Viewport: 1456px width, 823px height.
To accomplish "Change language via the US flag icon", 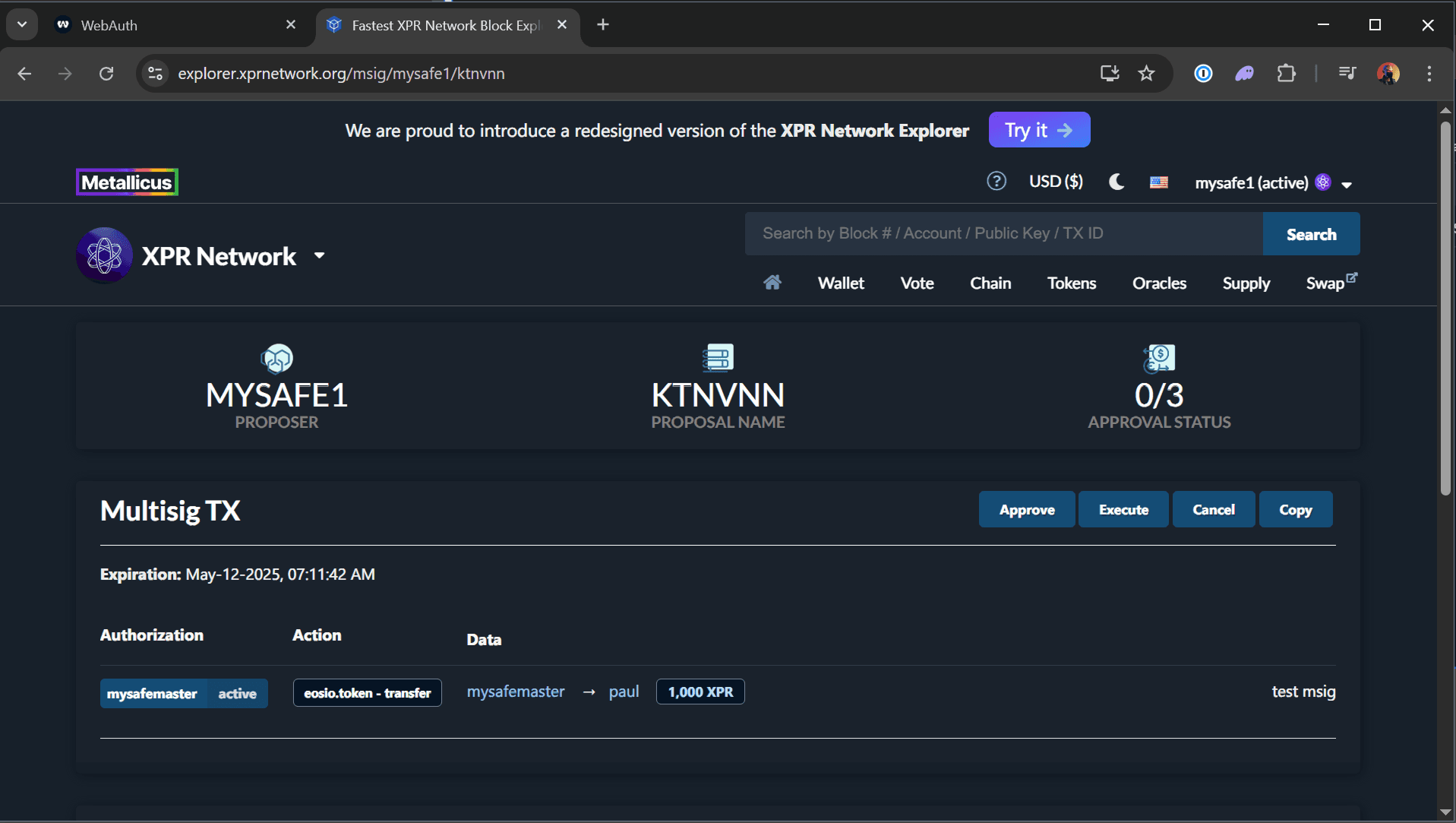I will pyautogui.click(x=1159, y=182).
